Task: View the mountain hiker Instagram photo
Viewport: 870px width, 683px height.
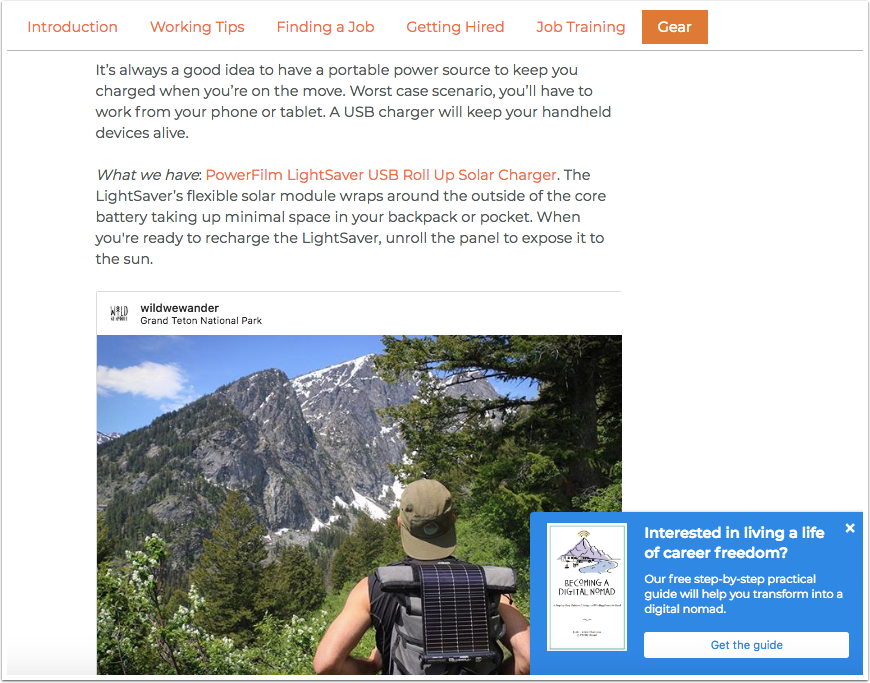Action: click(x=359, y=504)
